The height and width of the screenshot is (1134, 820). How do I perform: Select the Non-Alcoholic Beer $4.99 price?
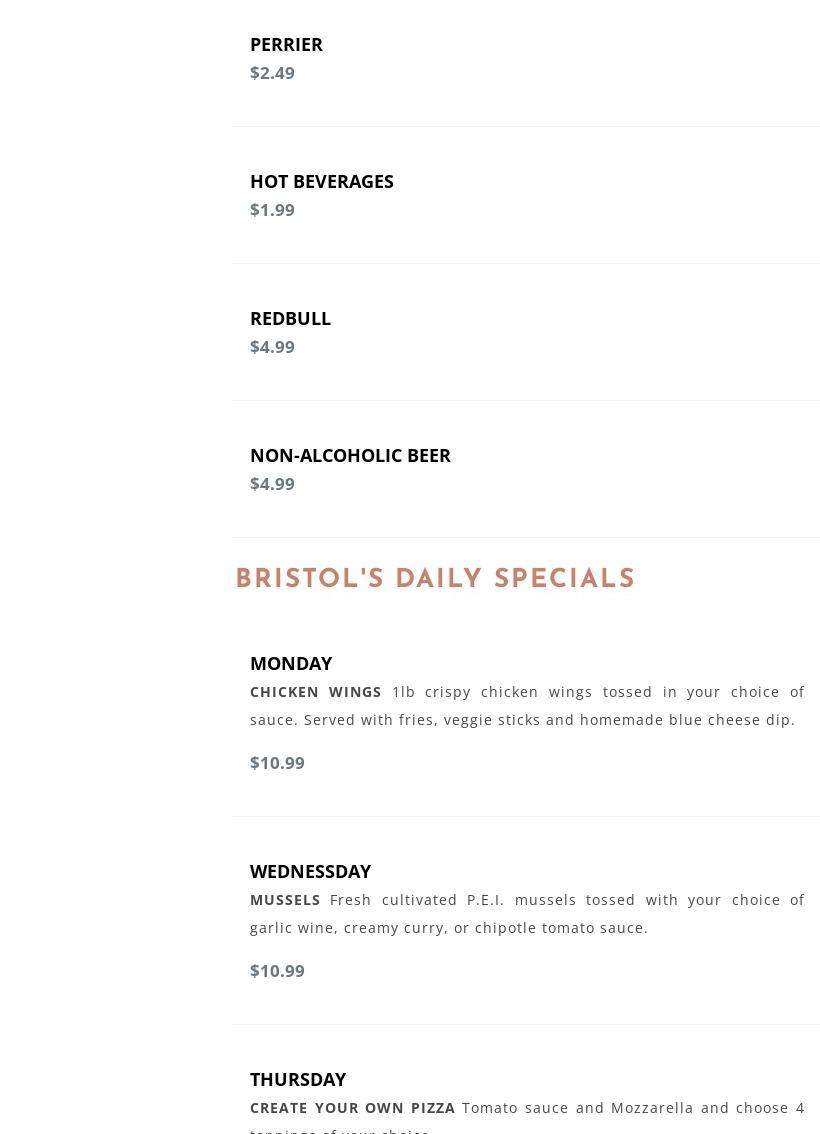272,483
